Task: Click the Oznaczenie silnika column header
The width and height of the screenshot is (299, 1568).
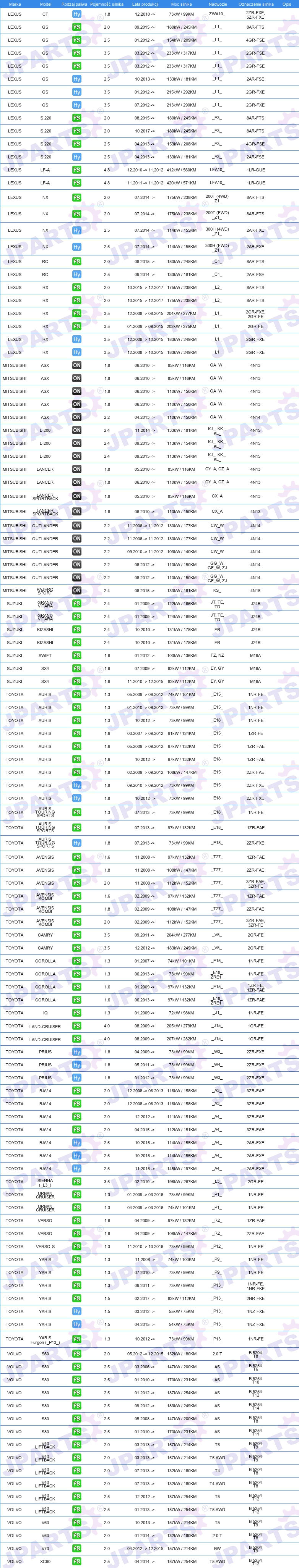Action: pos(255,4)
